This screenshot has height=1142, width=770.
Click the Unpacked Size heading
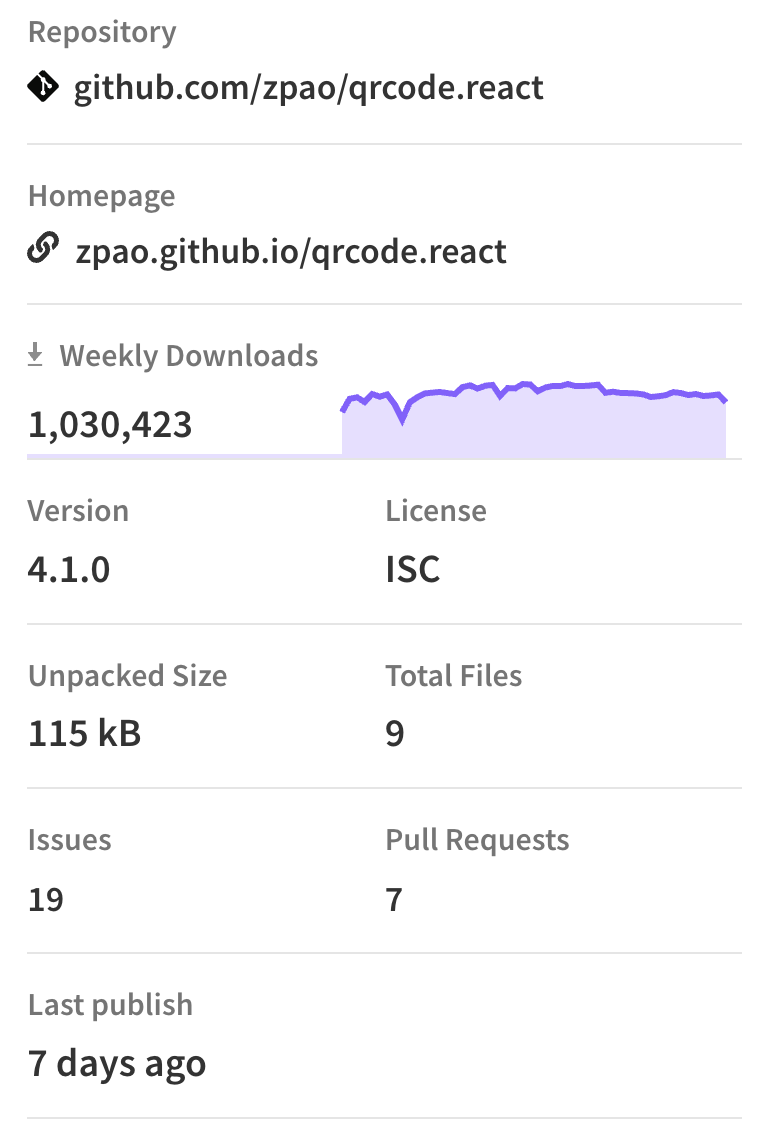pyautogui.click(x=127, y=676)
